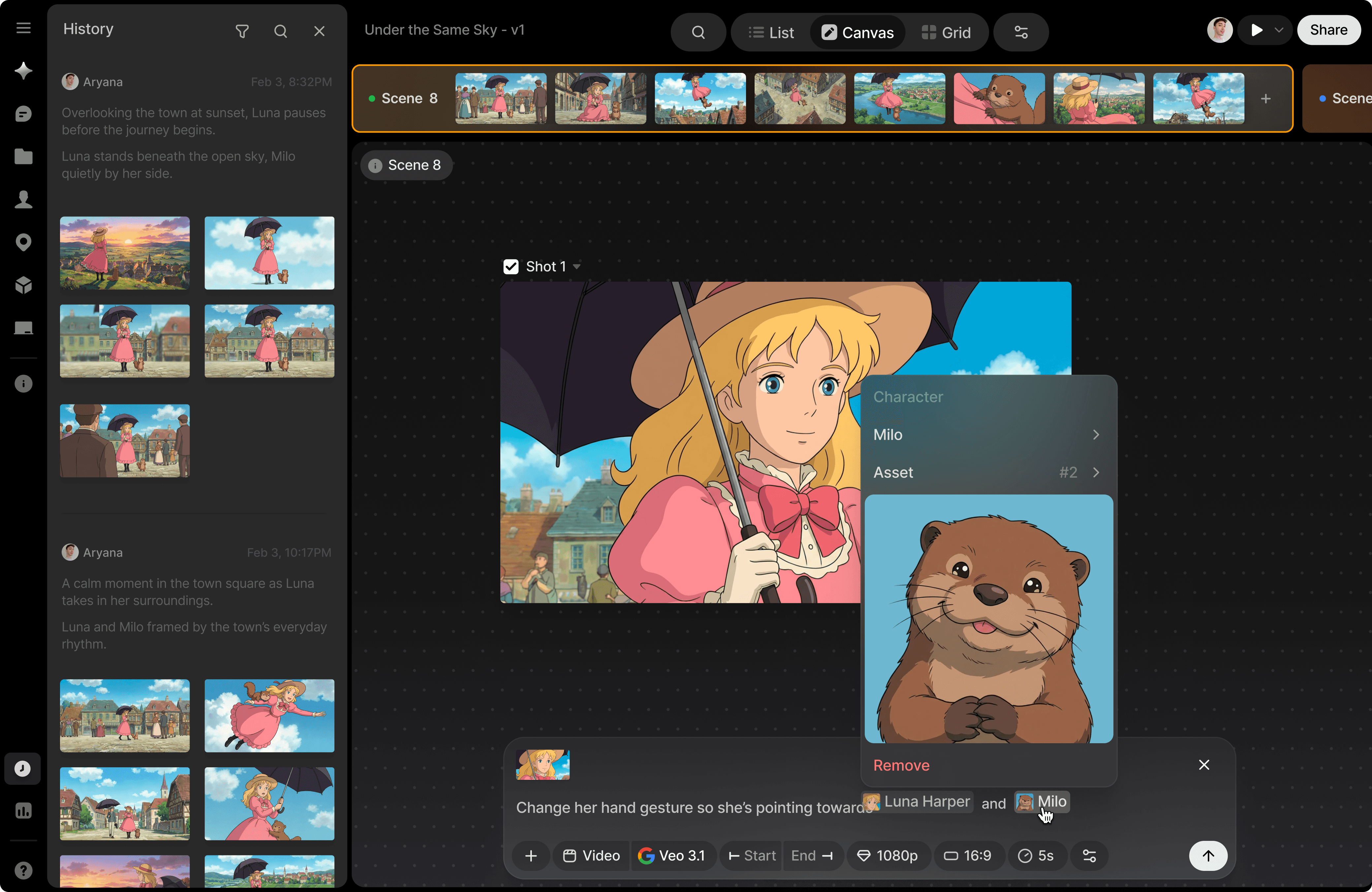Click the settings sliders icon in prompt bar

pos(1089,856)
